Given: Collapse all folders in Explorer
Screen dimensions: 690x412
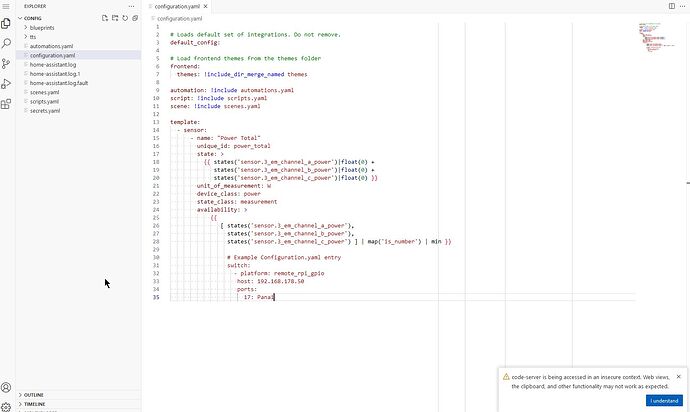Looking at the screenshot, I should click(x=133, y=18).
